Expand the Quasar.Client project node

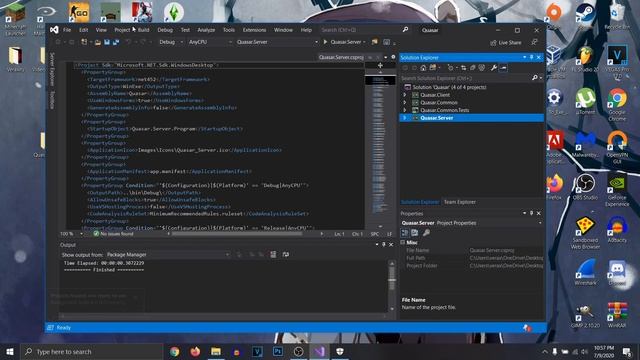[x=404, y=95]
